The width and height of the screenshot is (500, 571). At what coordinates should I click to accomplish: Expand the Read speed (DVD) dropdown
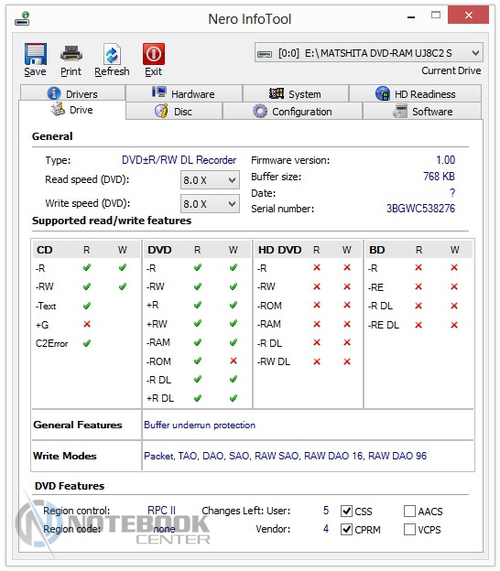(210, 180)
